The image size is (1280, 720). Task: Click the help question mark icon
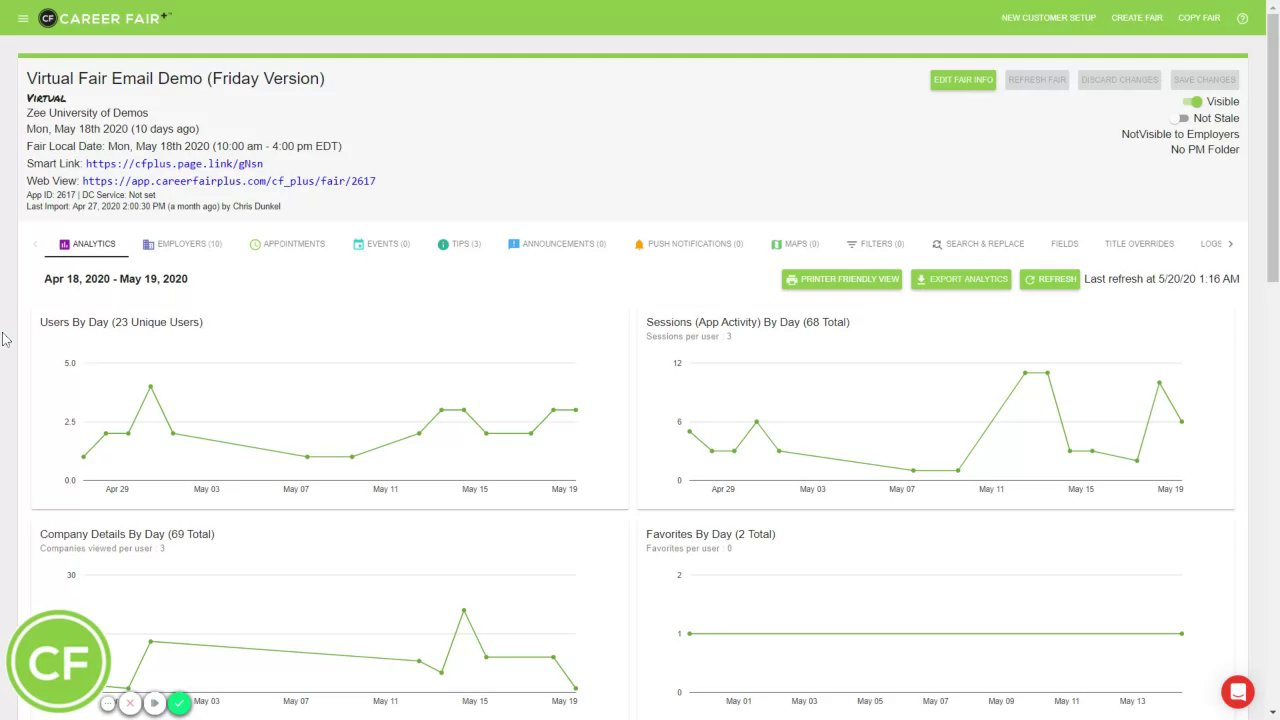[x=1242, y=18]
